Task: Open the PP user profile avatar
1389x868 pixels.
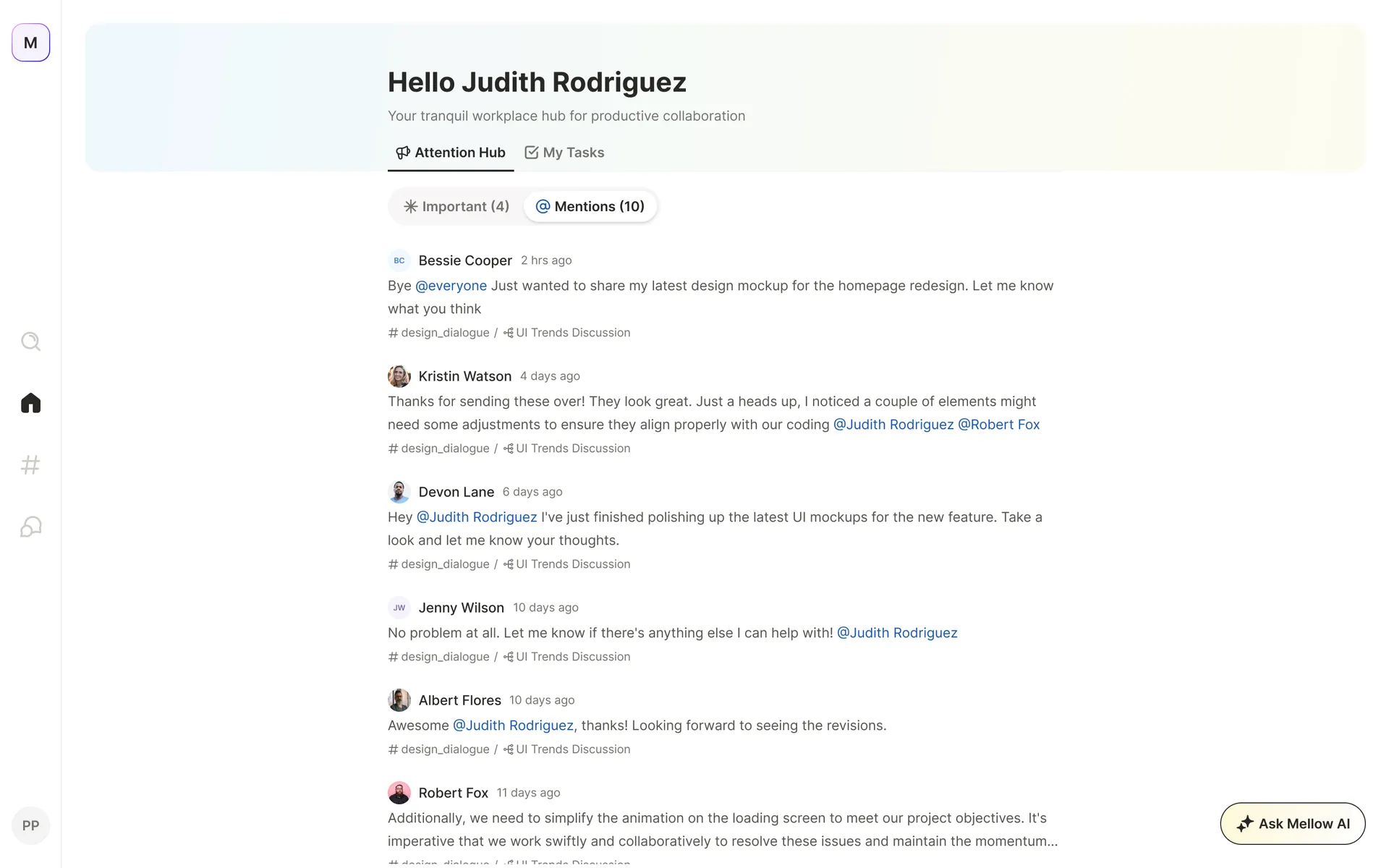Action: pyautogui.click(x=30, y=825)
